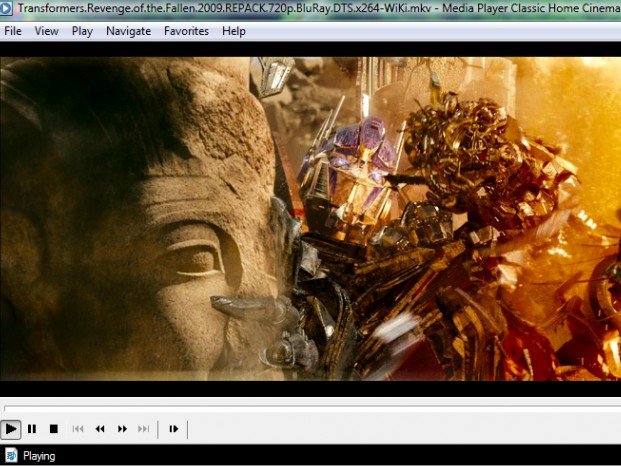621x466 pixels.
Task: Pause the movie playback
Action: point(32,429)
